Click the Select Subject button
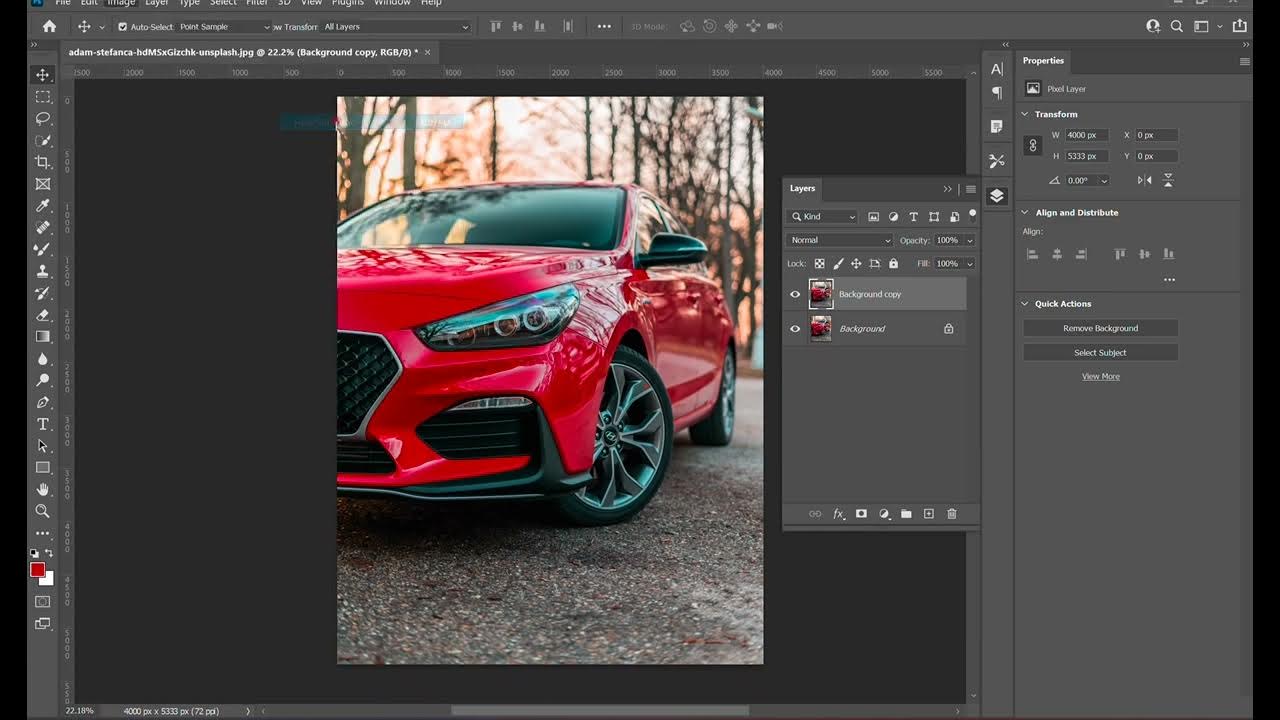Viewport: 1280px width, 720px height. pos(1100,352)
